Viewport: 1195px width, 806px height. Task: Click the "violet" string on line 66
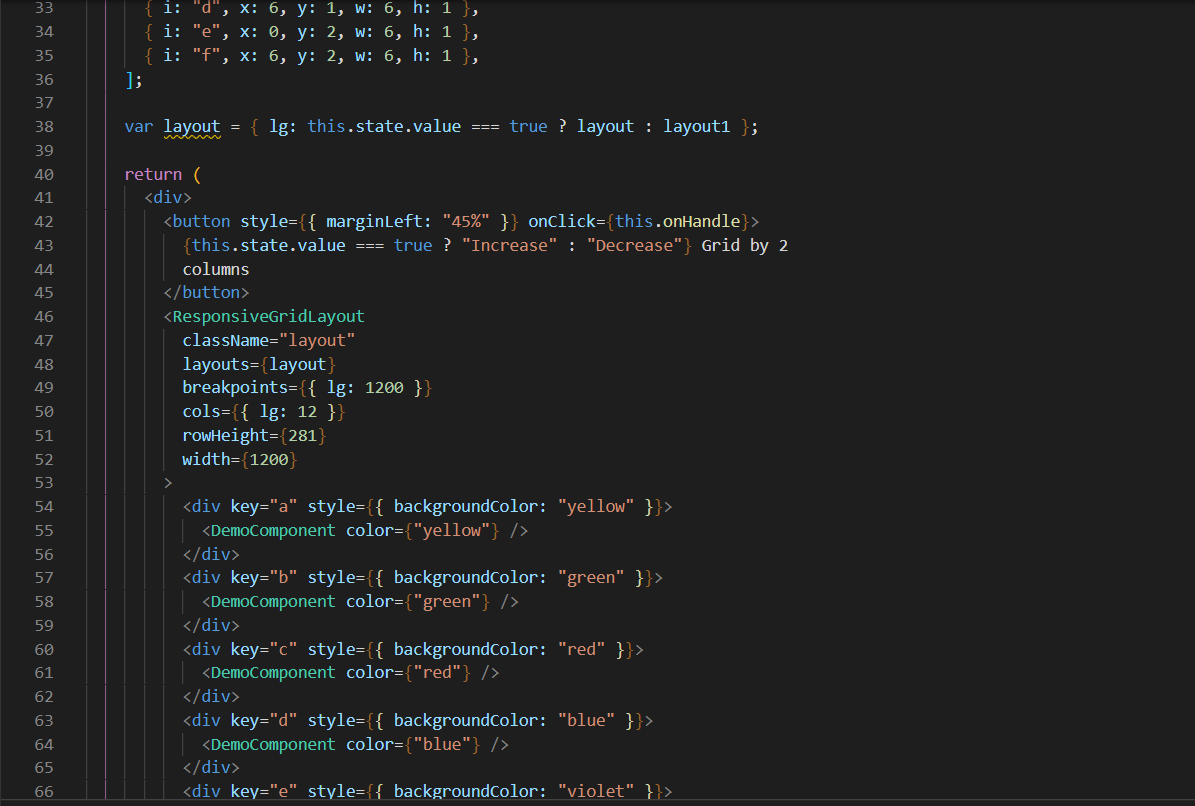pos(597,791)
